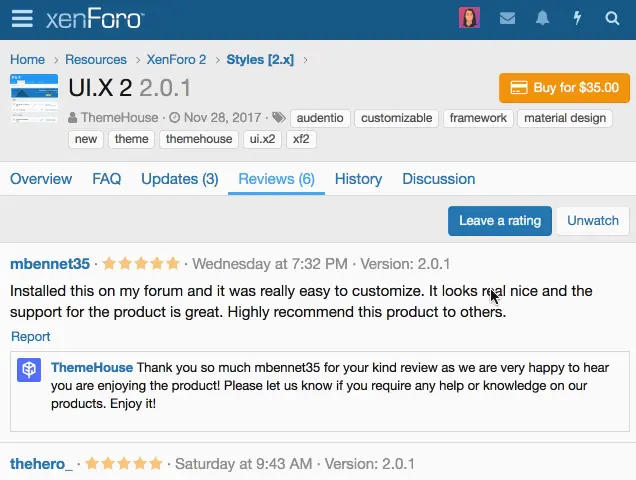Click the Buy for $35.00 button
Screen dimensions: 636x480
point(564,88)
